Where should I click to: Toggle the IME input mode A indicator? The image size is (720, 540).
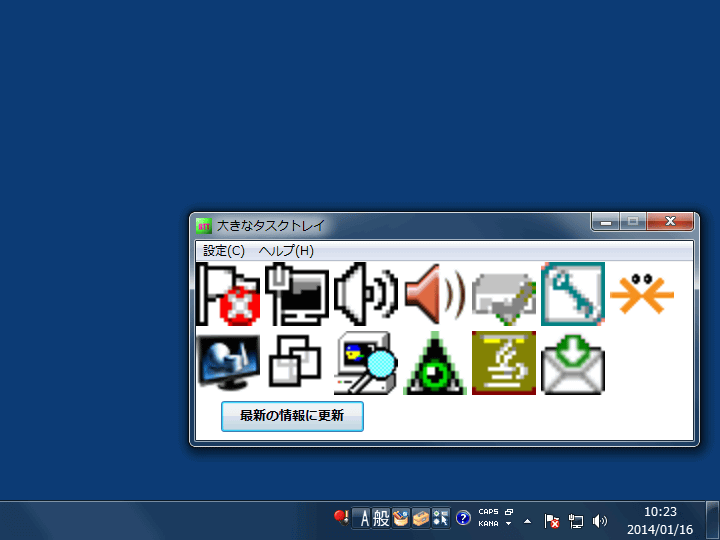click(x=365, y=518)
